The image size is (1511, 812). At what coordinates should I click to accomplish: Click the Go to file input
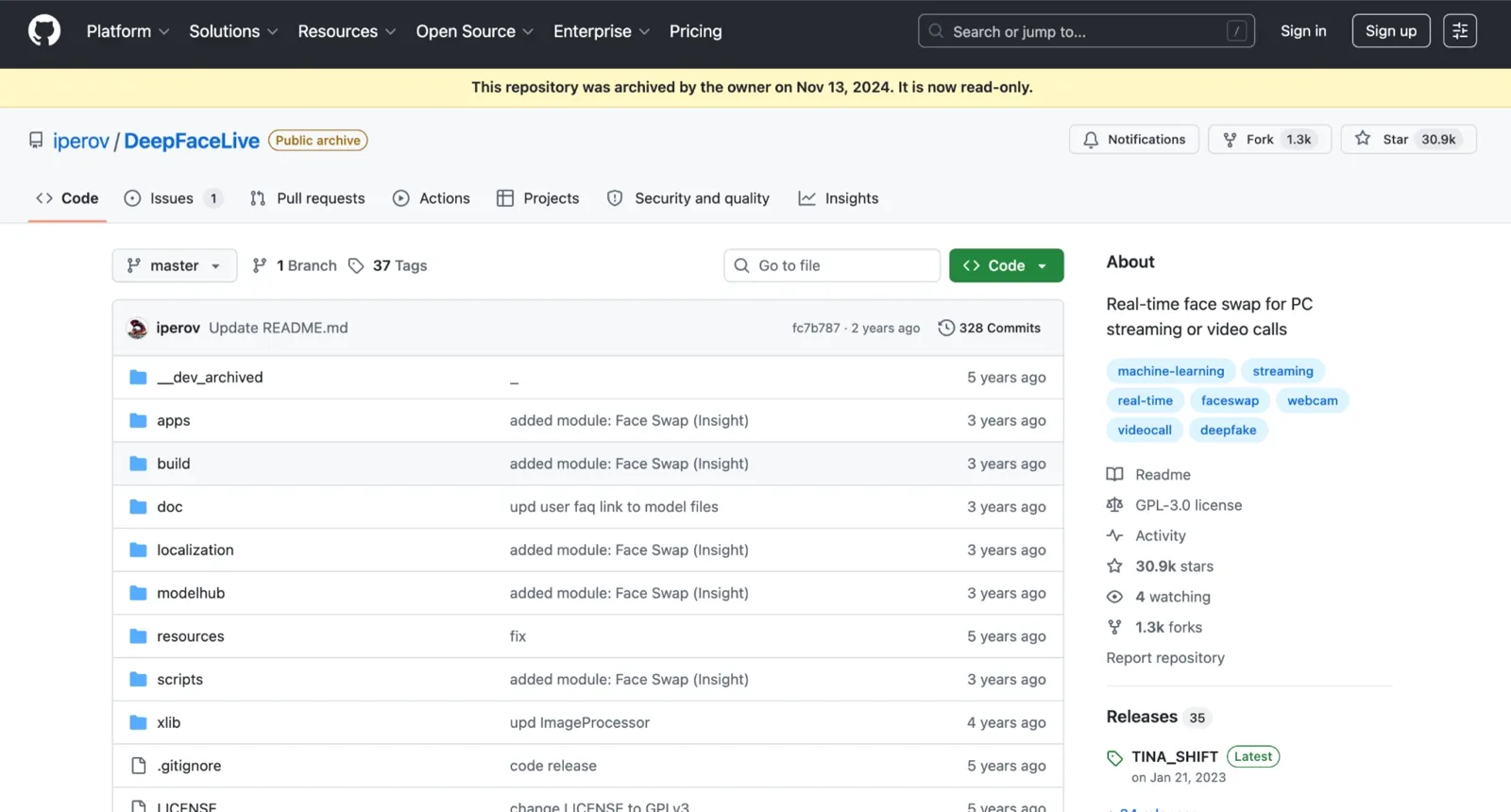(x=832, y=265)
